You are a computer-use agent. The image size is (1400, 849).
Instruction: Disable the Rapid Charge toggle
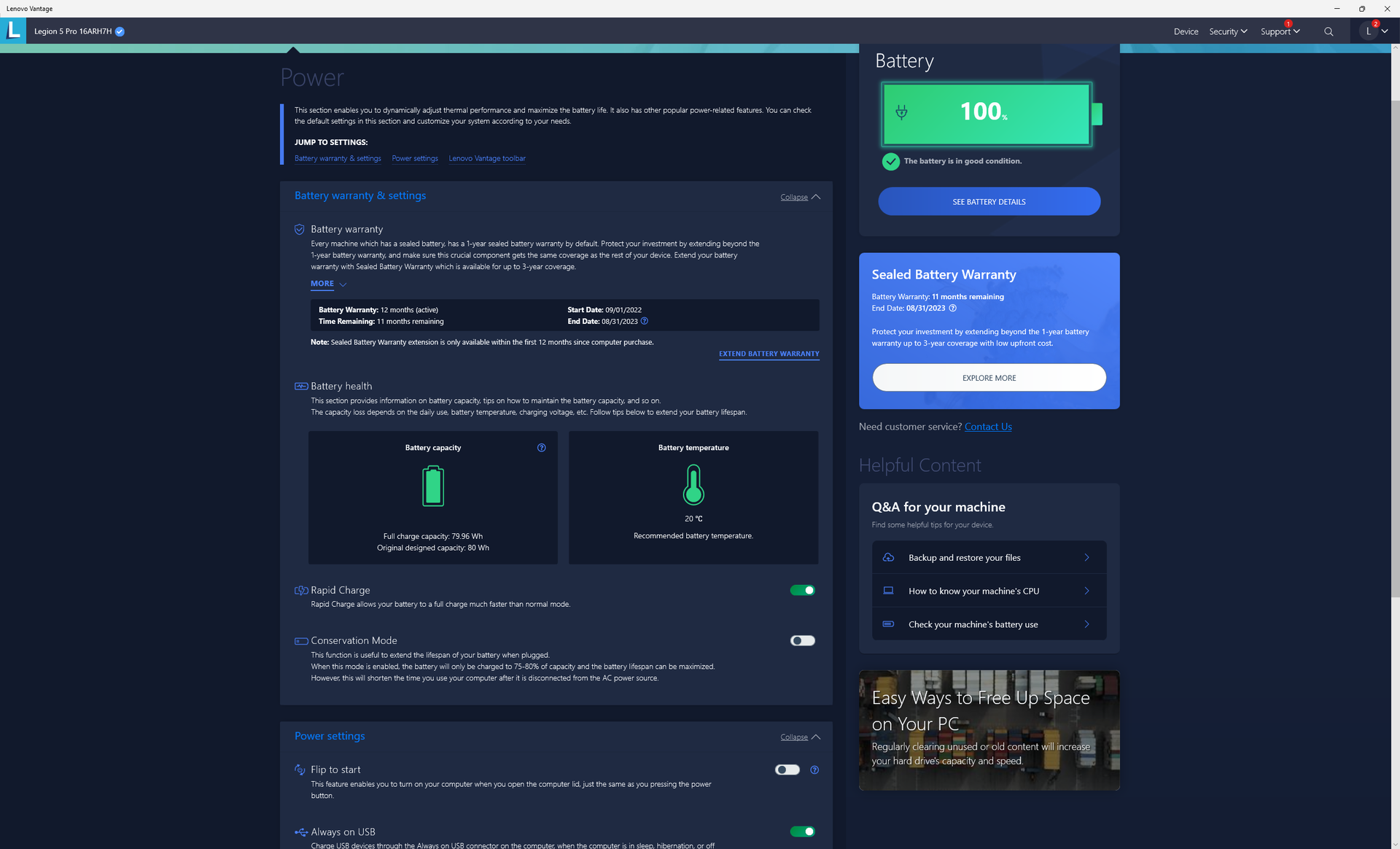(x=802, y=590)
